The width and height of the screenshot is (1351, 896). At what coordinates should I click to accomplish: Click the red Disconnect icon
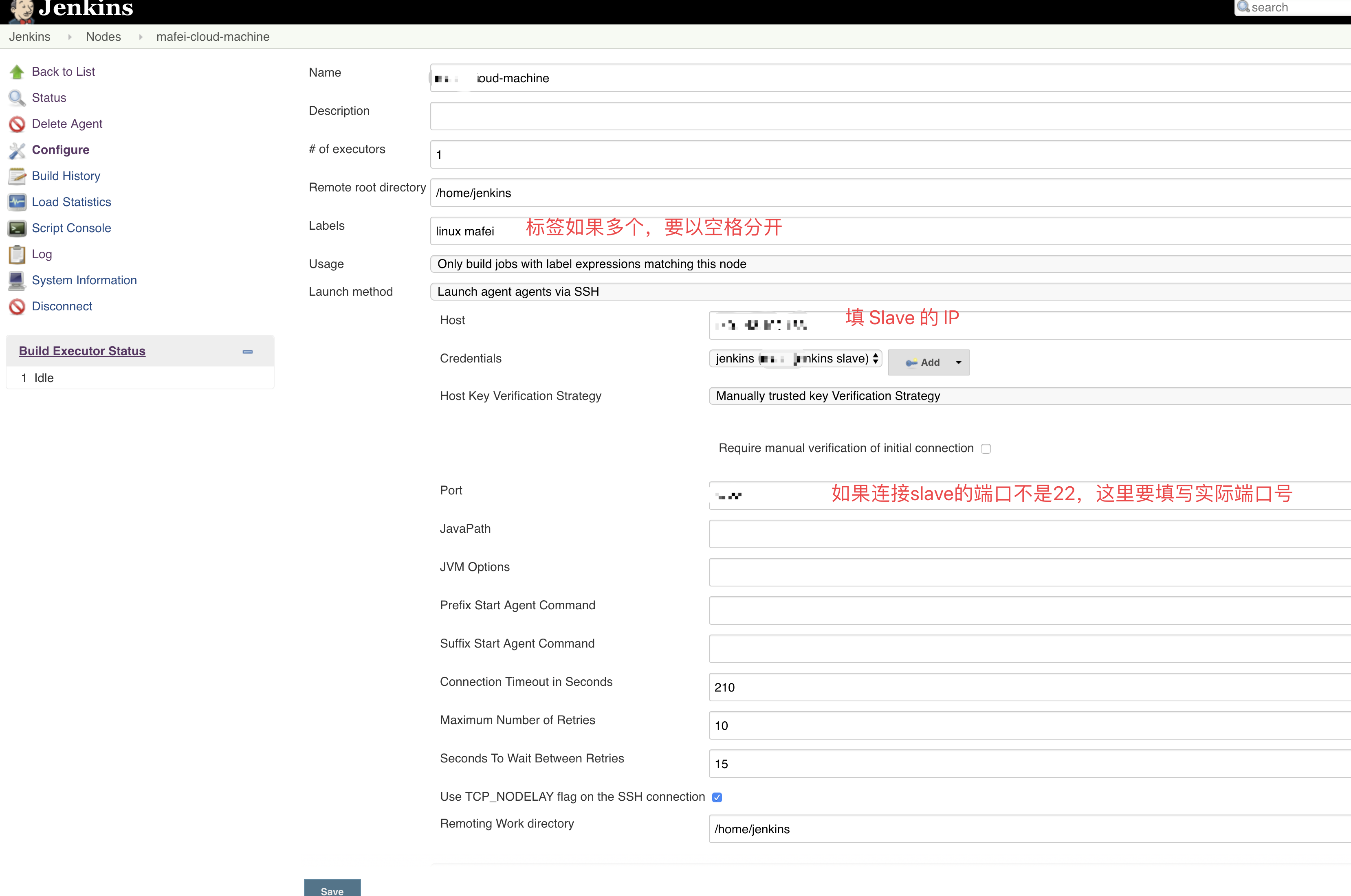pyautogui.click(x=17, y=306)
